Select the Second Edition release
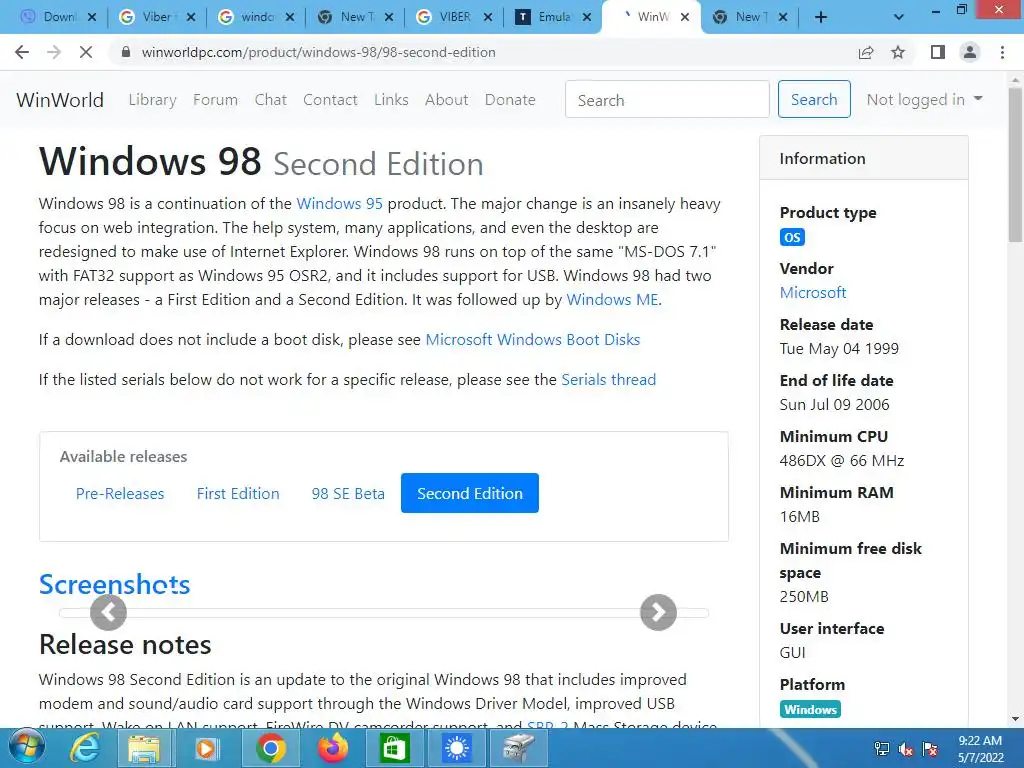Image resolution: width=1024 pixels, height=768 pixels. 470,493
